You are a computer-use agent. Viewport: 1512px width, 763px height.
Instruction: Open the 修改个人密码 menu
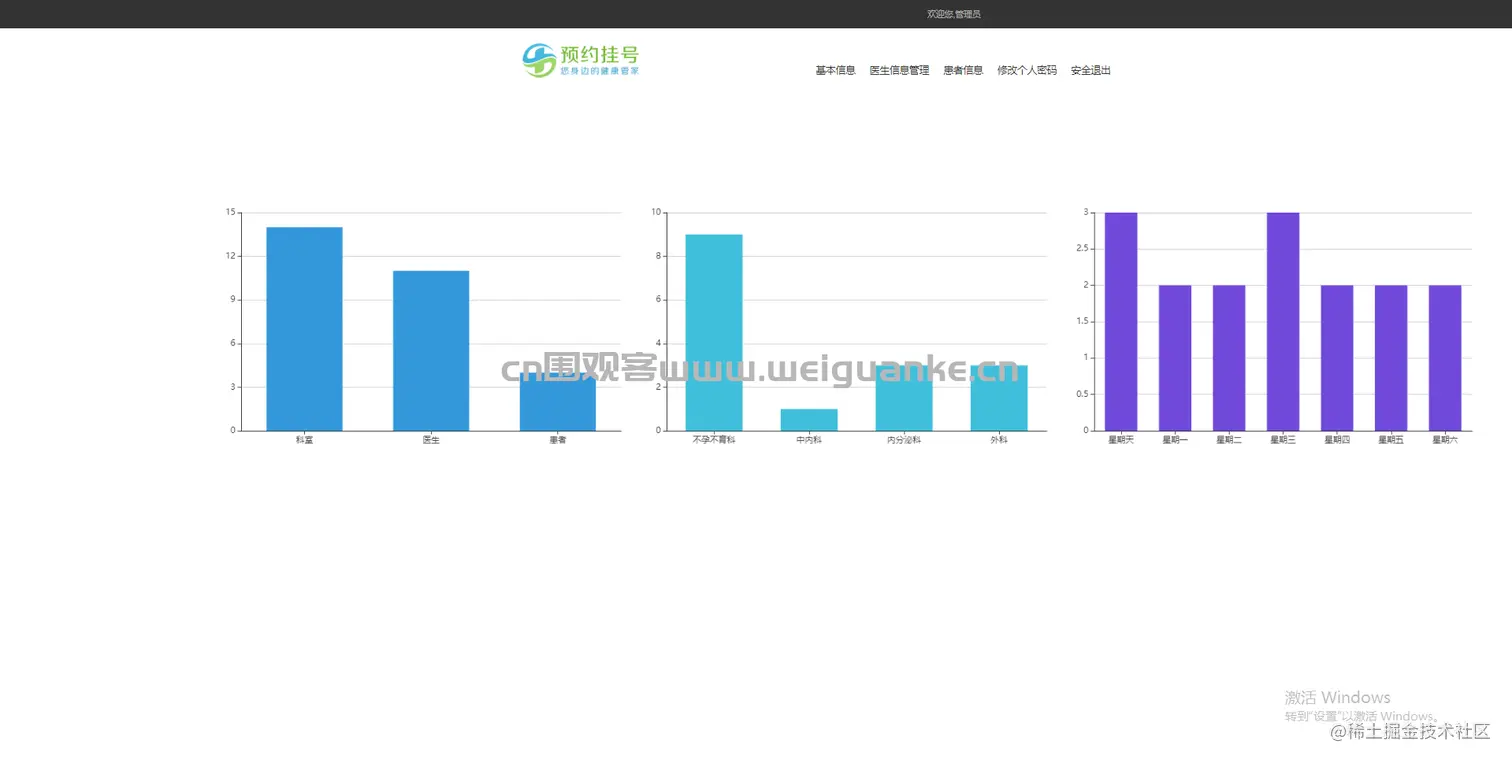point(1027,70)
